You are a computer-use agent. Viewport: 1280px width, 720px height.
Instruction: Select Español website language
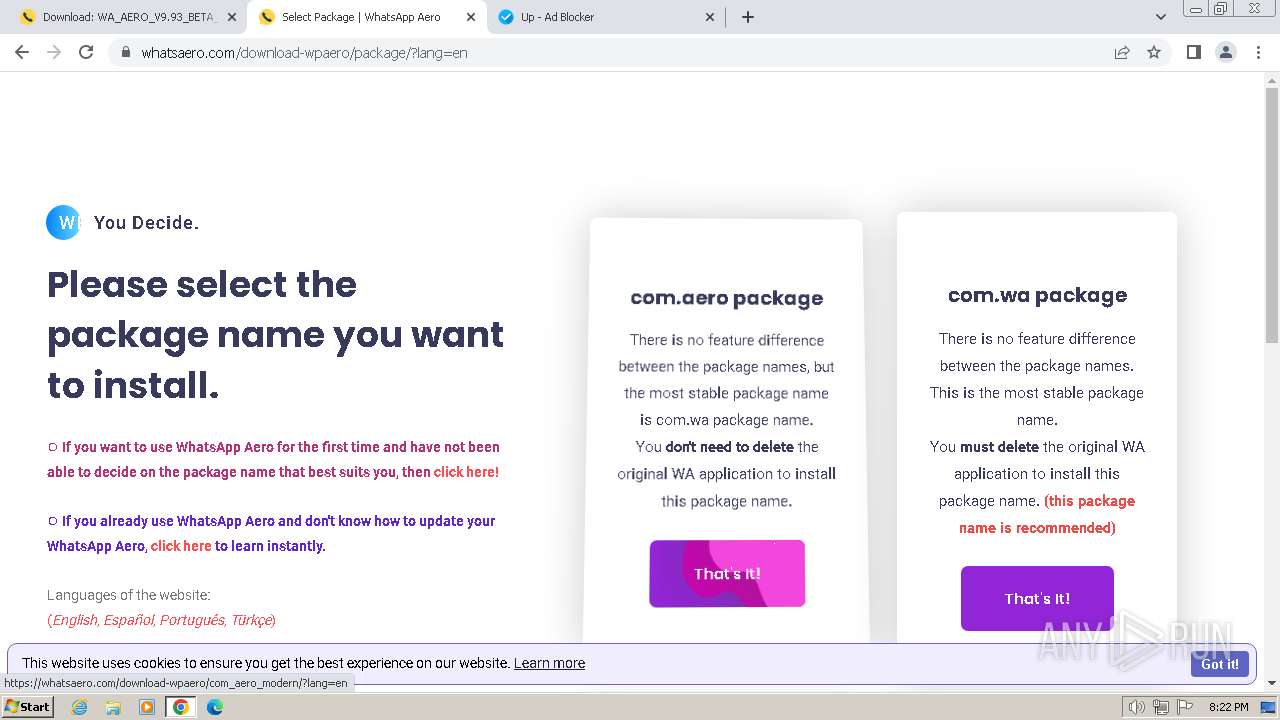[x=129, y=620]
